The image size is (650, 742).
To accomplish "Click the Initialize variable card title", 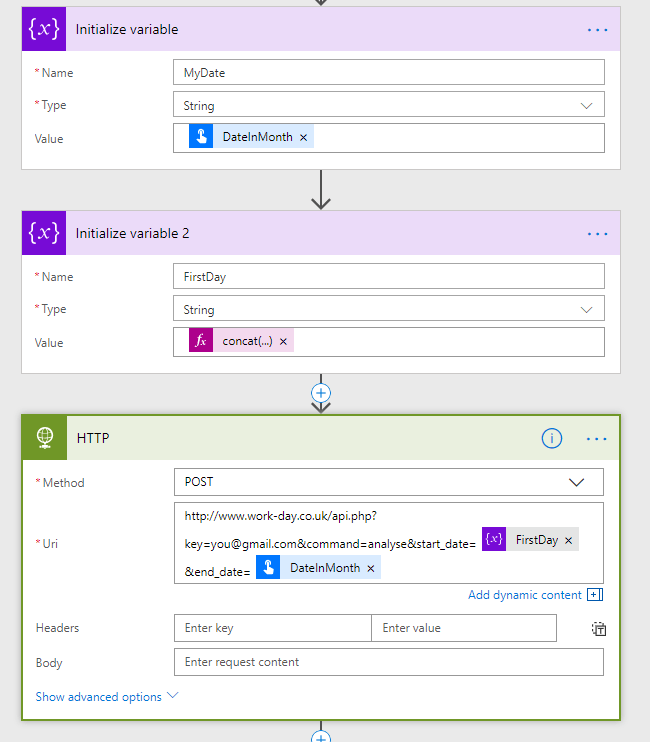I will click(127, 29).
